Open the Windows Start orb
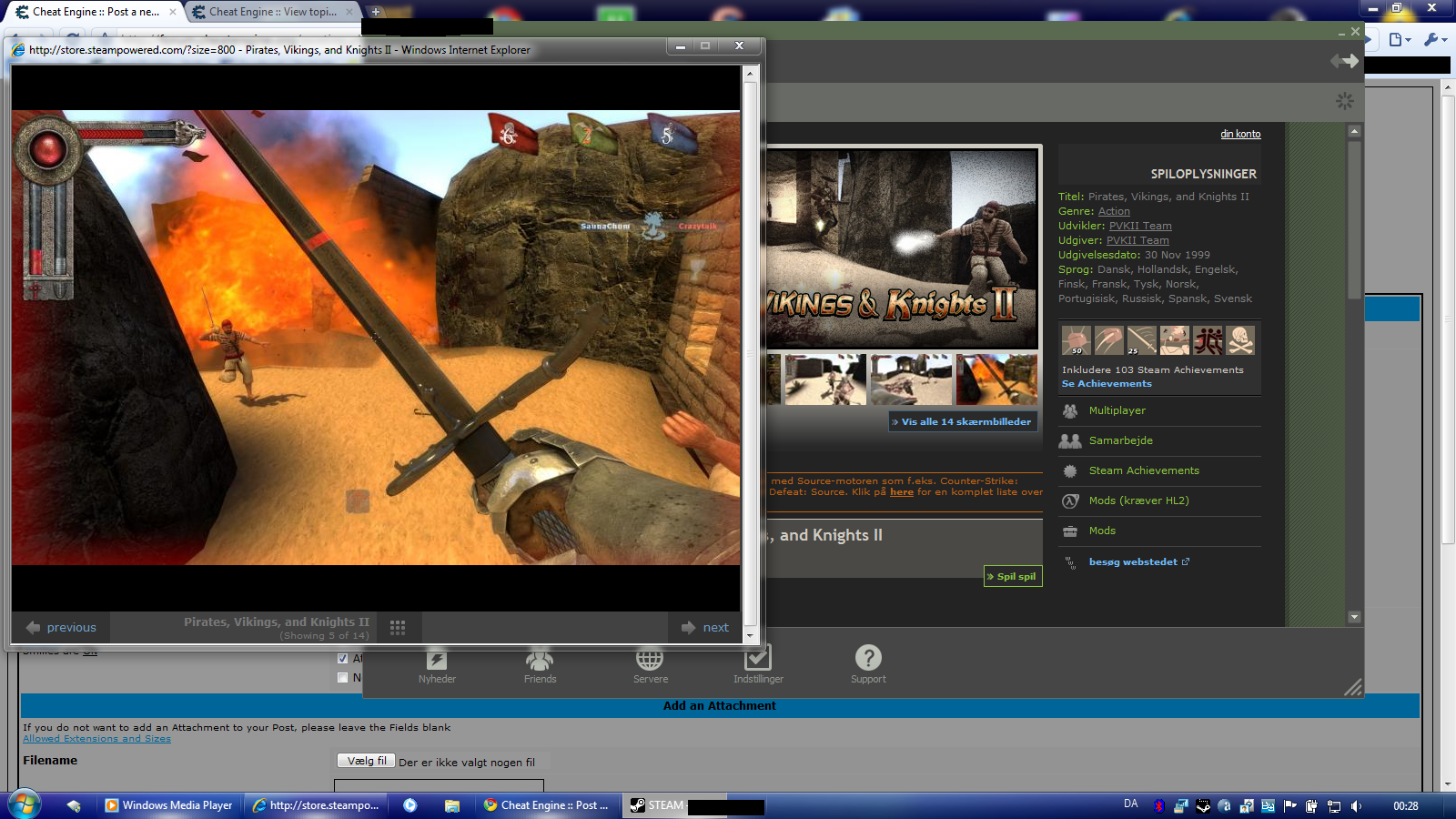Screen dimensions: 1456x819 click(24, 804)
